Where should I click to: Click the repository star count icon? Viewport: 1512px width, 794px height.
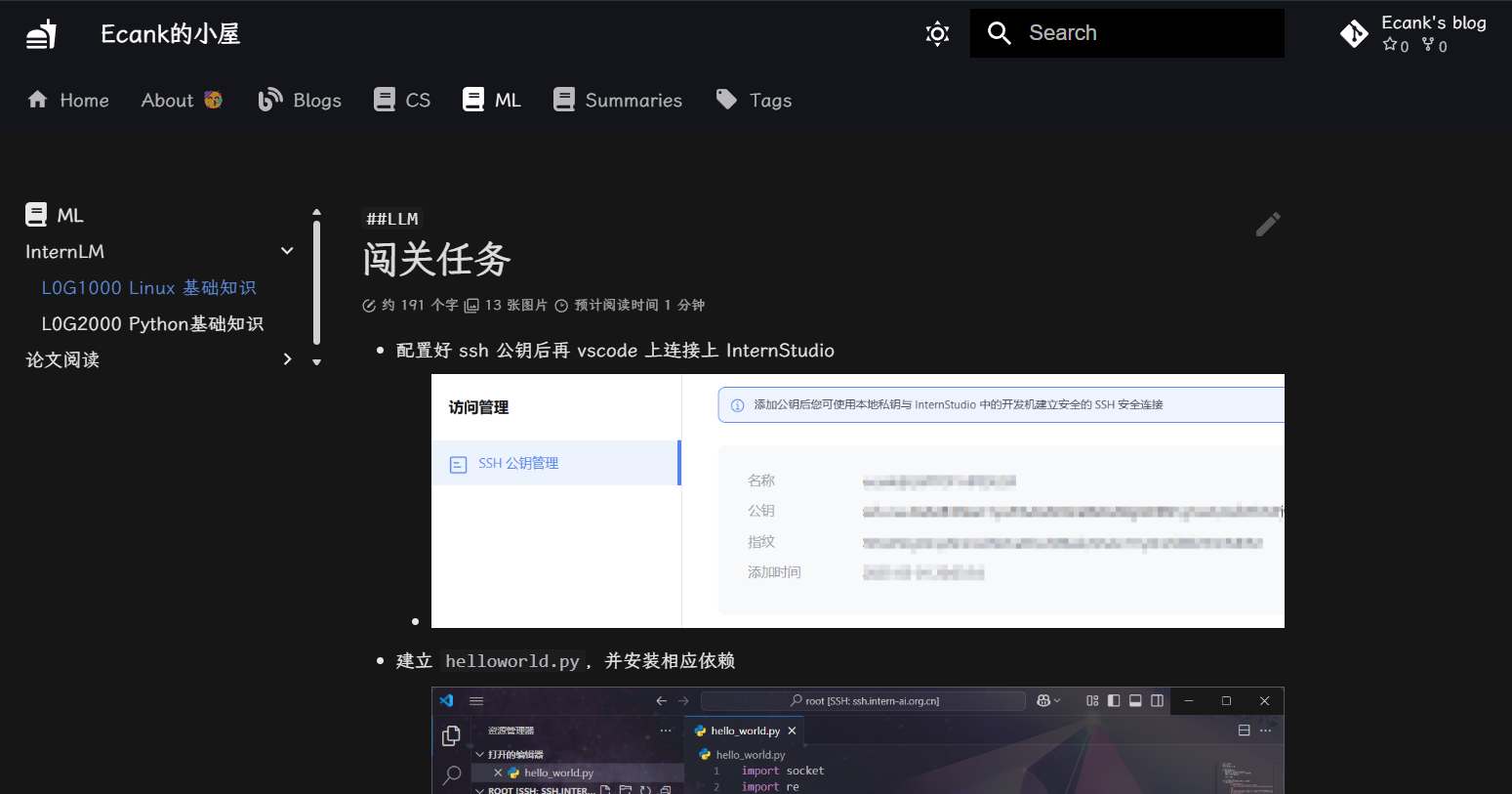(x=1389, y=45)
